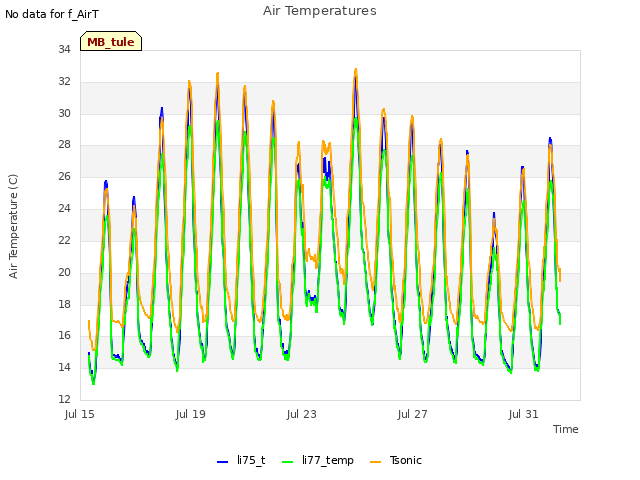
Task: Click the 28 y-axis tick label
Action: (x=64, y=144)
